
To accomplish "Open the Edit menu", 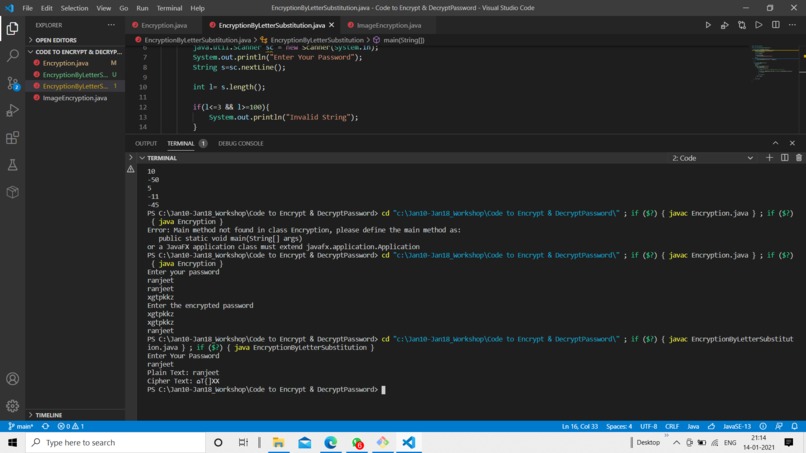I will pyautogui.click(x=47, y=8).
